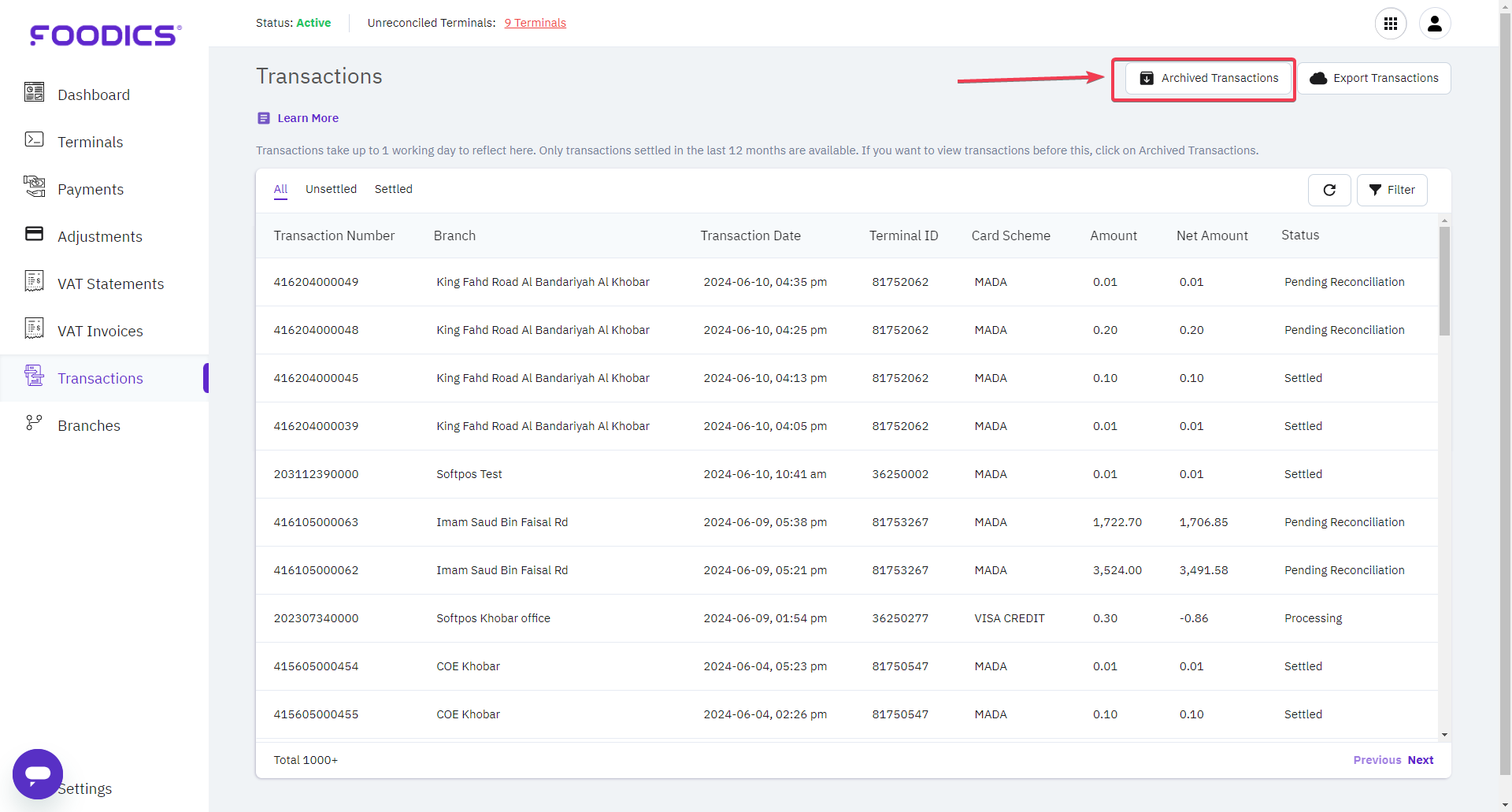Go to Next page of transactions
Viewport: 1512px width, 812px height.
tap(1420, 760)
